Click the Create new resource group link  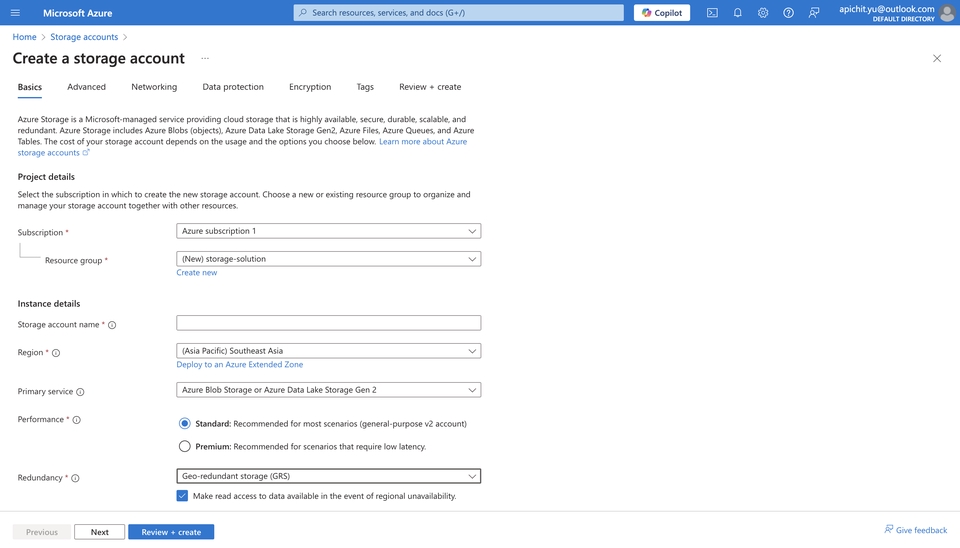pyautogui.click(x=197, y=272)
